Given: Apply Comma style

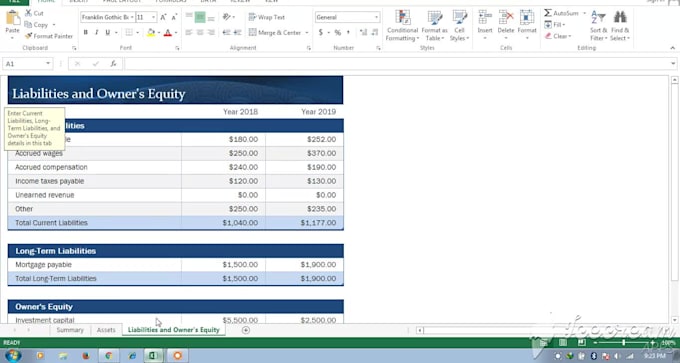Looking at the screenshot, I should tap(348, 33).
